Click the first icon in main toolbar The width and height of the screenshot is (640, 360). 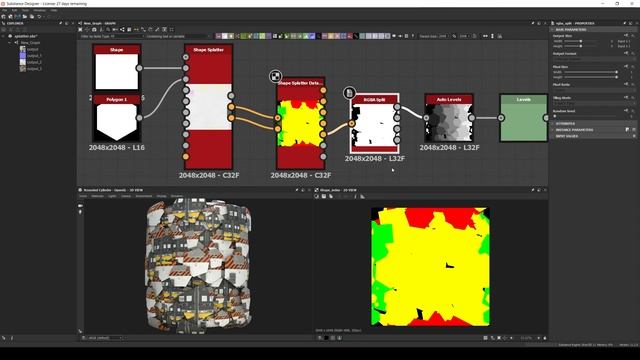[x=4, y=17]
